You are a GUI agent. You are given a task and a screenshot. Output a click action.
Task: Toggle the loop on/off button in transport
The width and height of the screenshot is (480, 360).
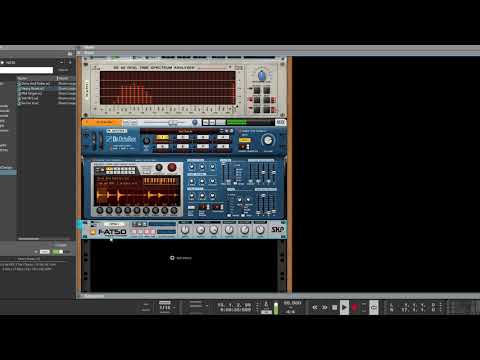pos(374,307)
